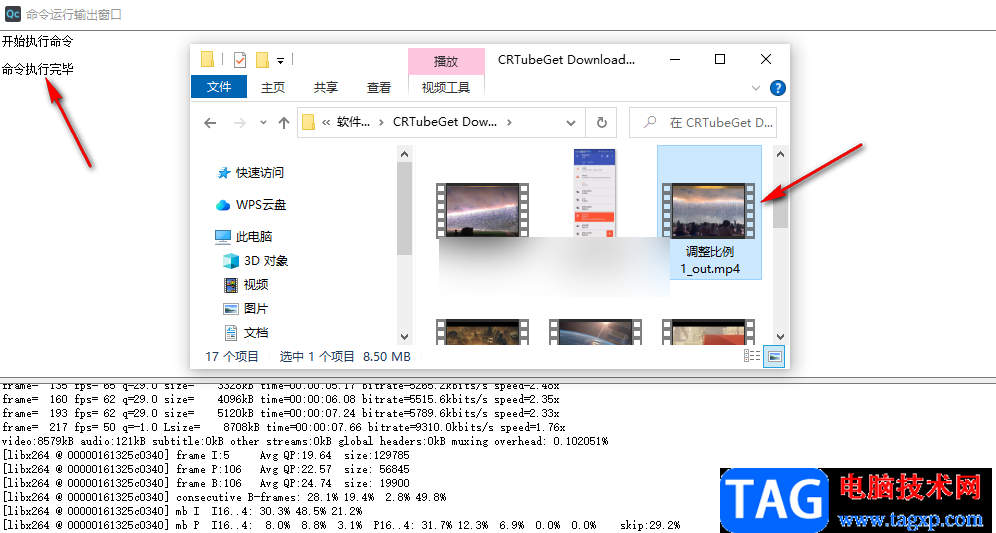Select WPS云盘 in the navigation pane
996x533 pixels.
click(x=251, y=205)
